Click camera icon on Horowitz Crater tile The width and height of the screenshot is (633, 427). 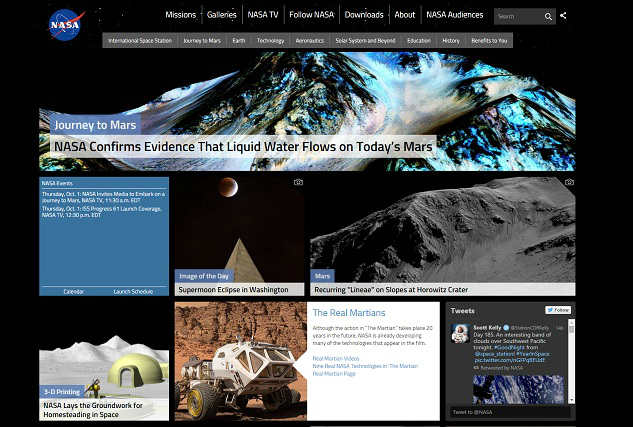coord(569,182)
